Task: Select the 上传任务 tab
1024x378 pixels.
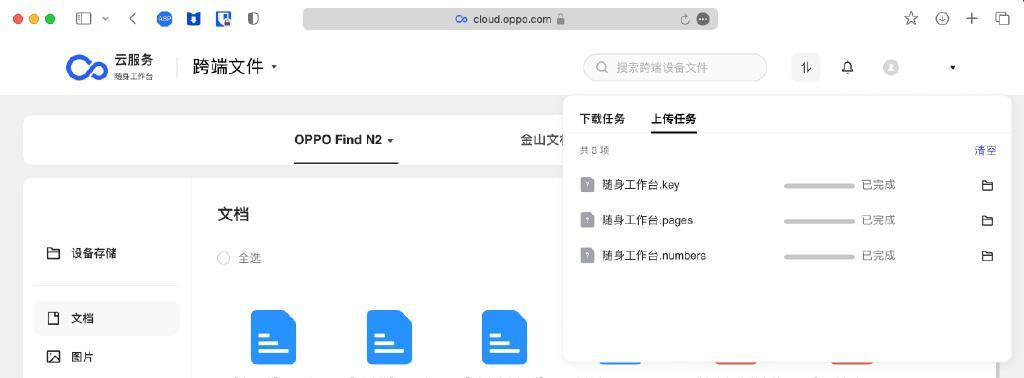Action: (674, 119)
